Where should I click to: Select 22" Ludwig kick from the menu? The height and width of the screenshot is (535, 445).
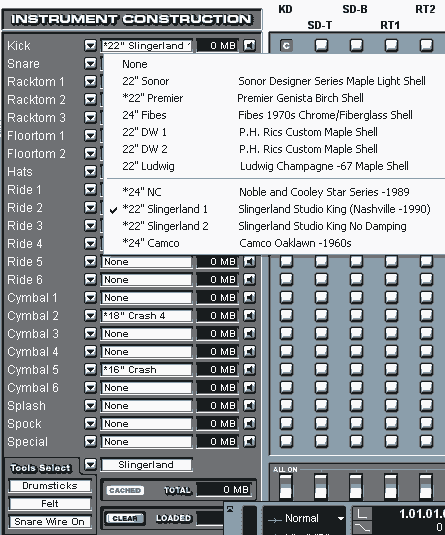[274, 166]
